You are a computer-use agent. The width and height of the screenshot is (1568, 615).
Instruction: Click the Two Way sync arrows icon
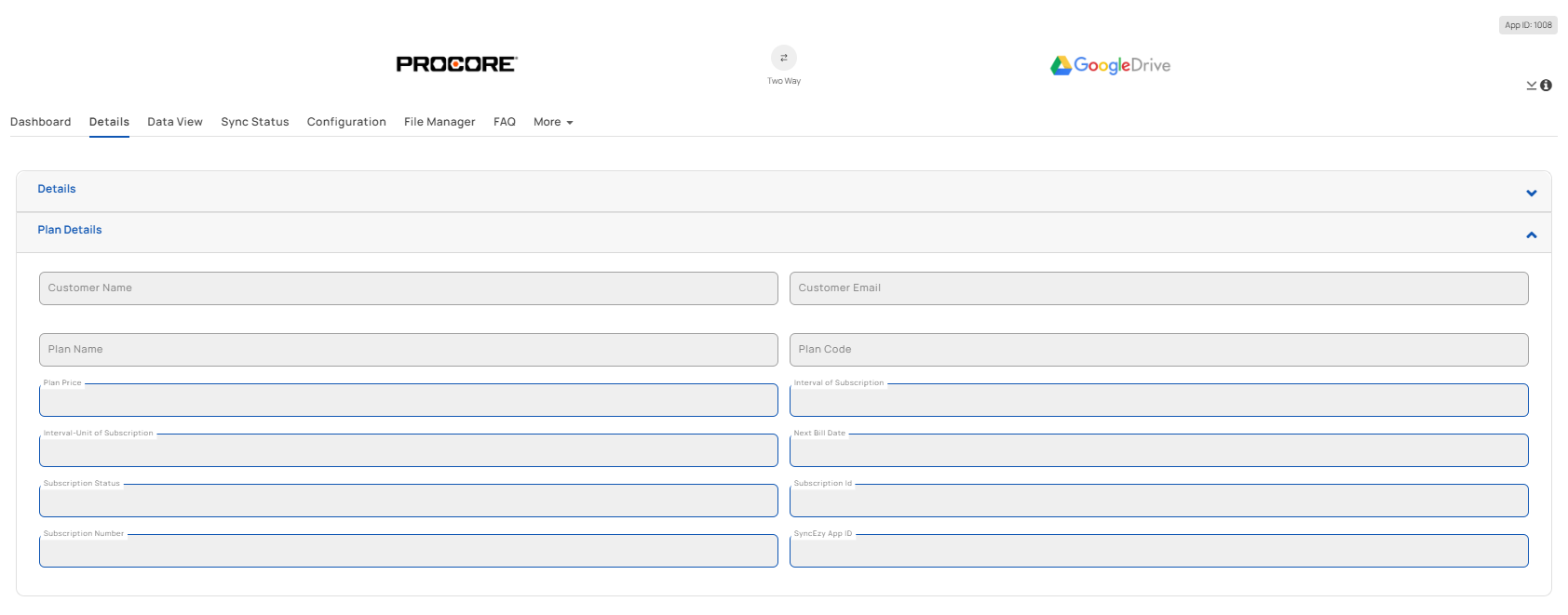click(x=783, y=58)
